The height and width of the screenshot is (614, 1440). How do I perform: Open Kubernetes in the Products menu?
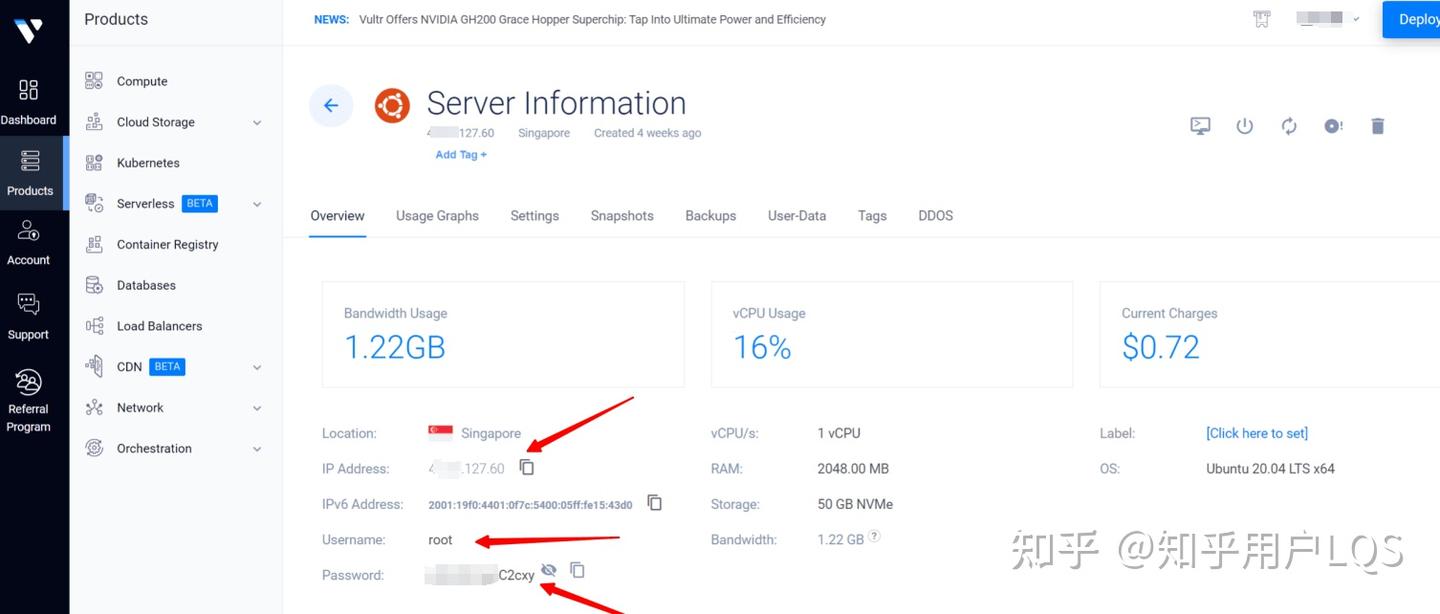pyautogui.click(x=148, y=163)
